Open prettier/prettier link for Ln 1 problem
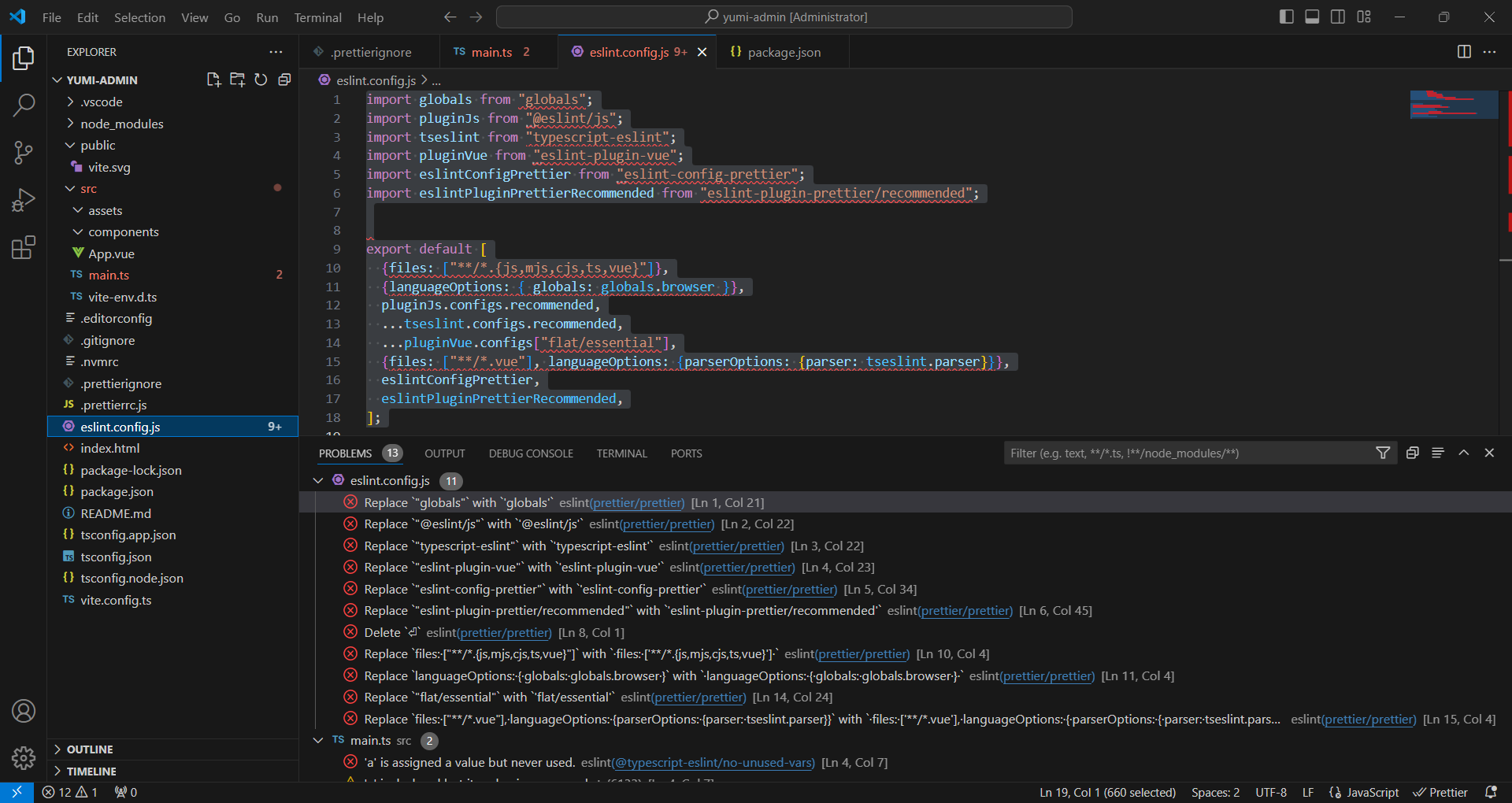 pyautogui.click(x=638, y=502)
